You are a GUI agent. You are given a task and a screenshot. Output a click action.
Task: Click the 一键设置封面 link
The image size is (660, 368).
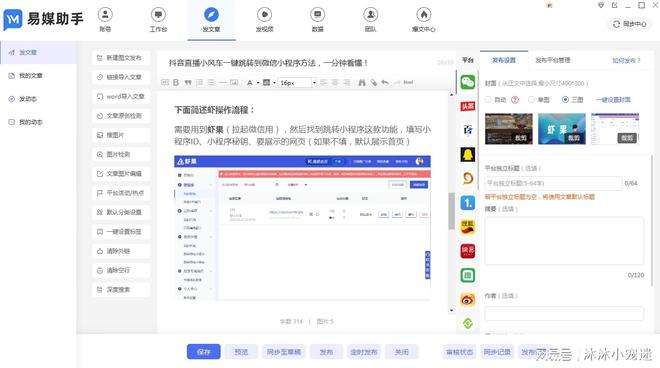coord(613,100)
